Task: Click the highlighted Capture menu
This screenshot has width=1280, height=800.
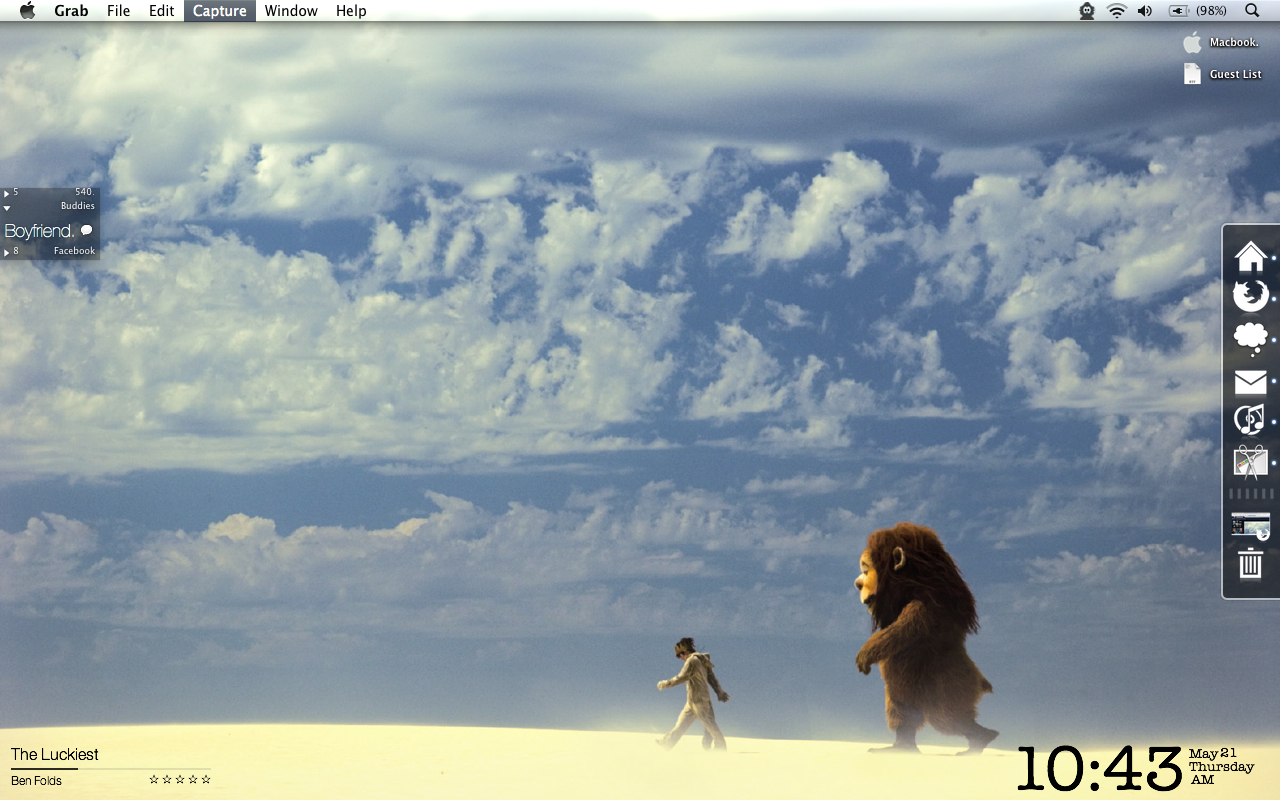Action: click(220, 11)
